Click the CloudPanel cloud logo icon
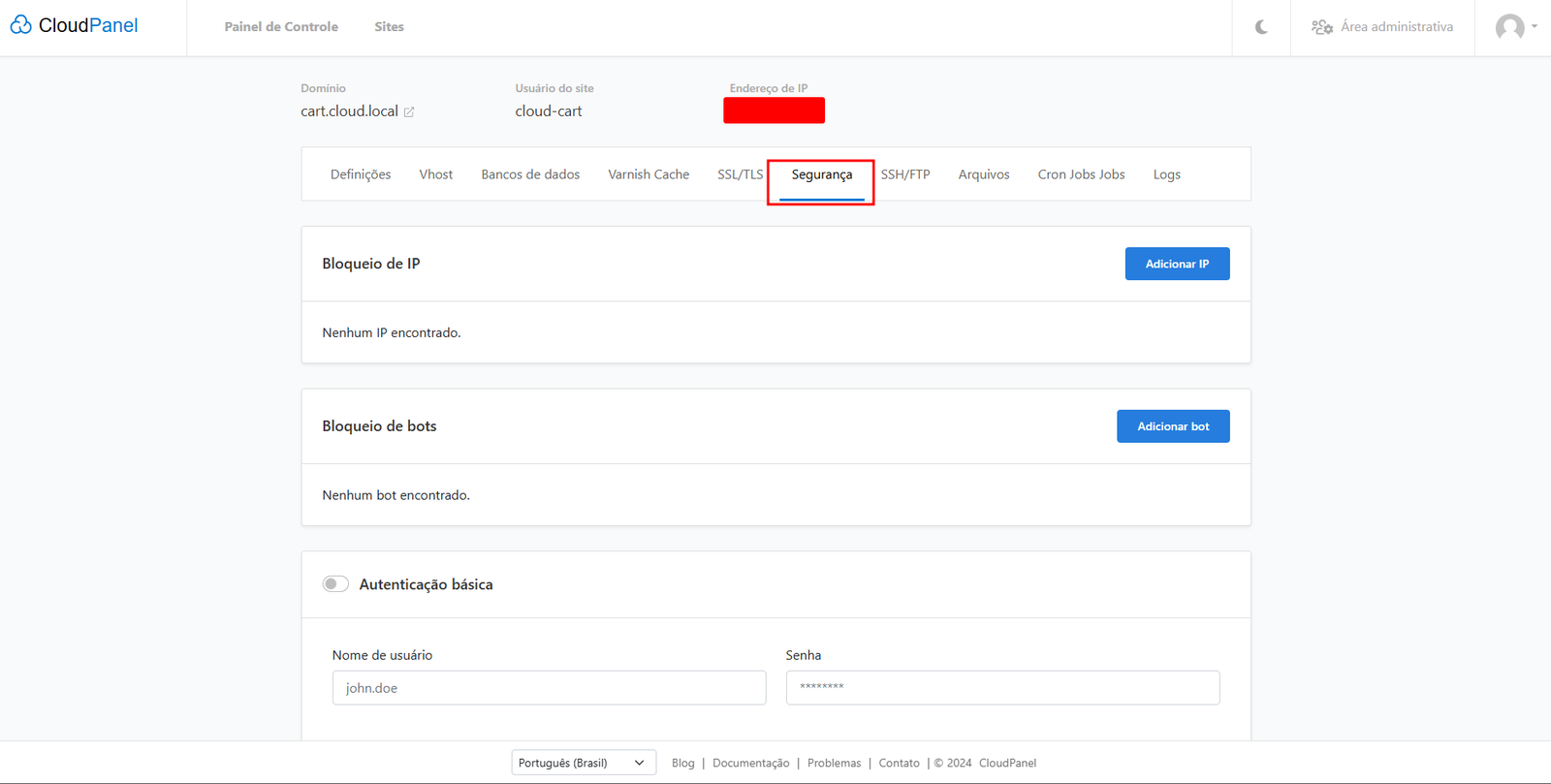 tap(20, 25)
